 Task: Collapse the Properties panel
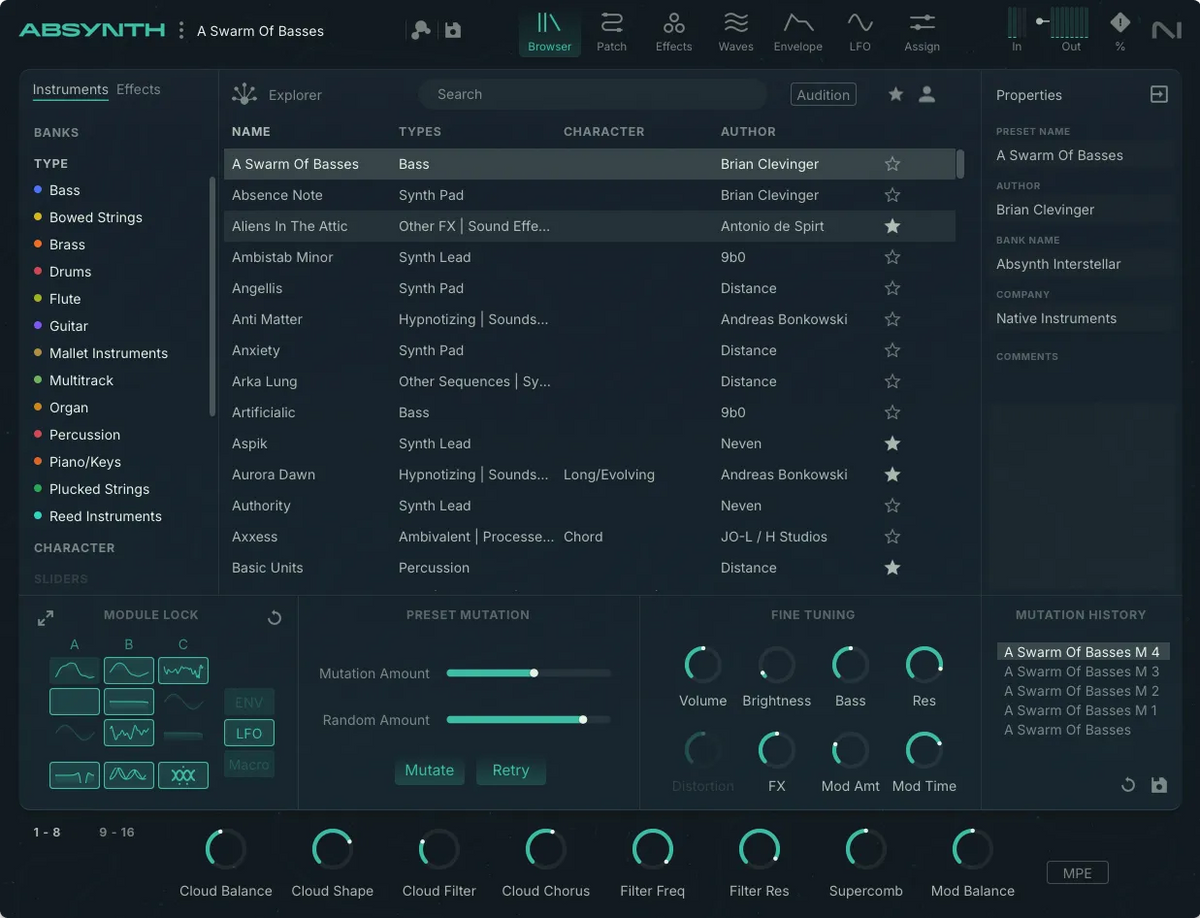pos(1158,94)
